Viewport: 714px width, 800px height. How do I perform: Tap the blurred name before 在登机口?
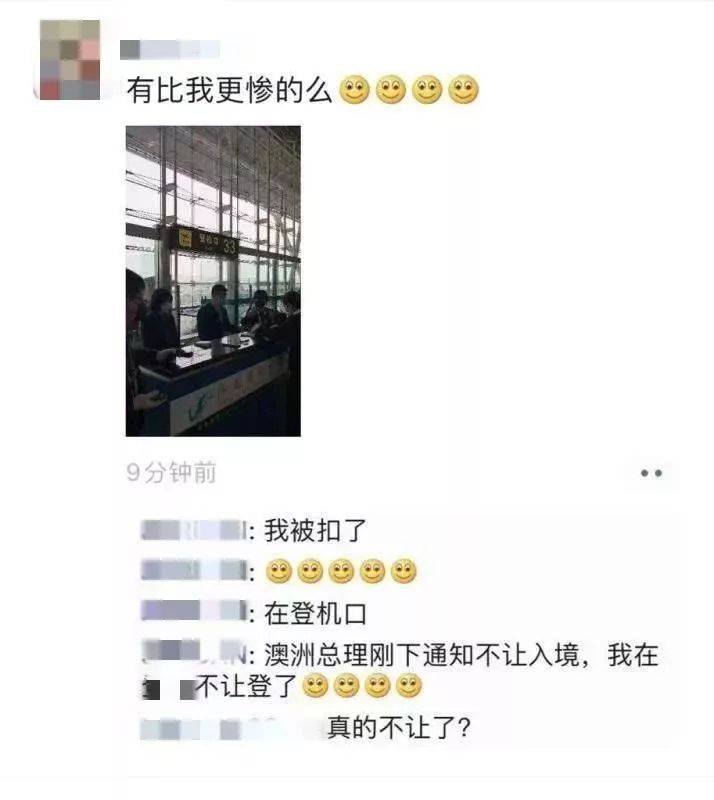[194, 611]
